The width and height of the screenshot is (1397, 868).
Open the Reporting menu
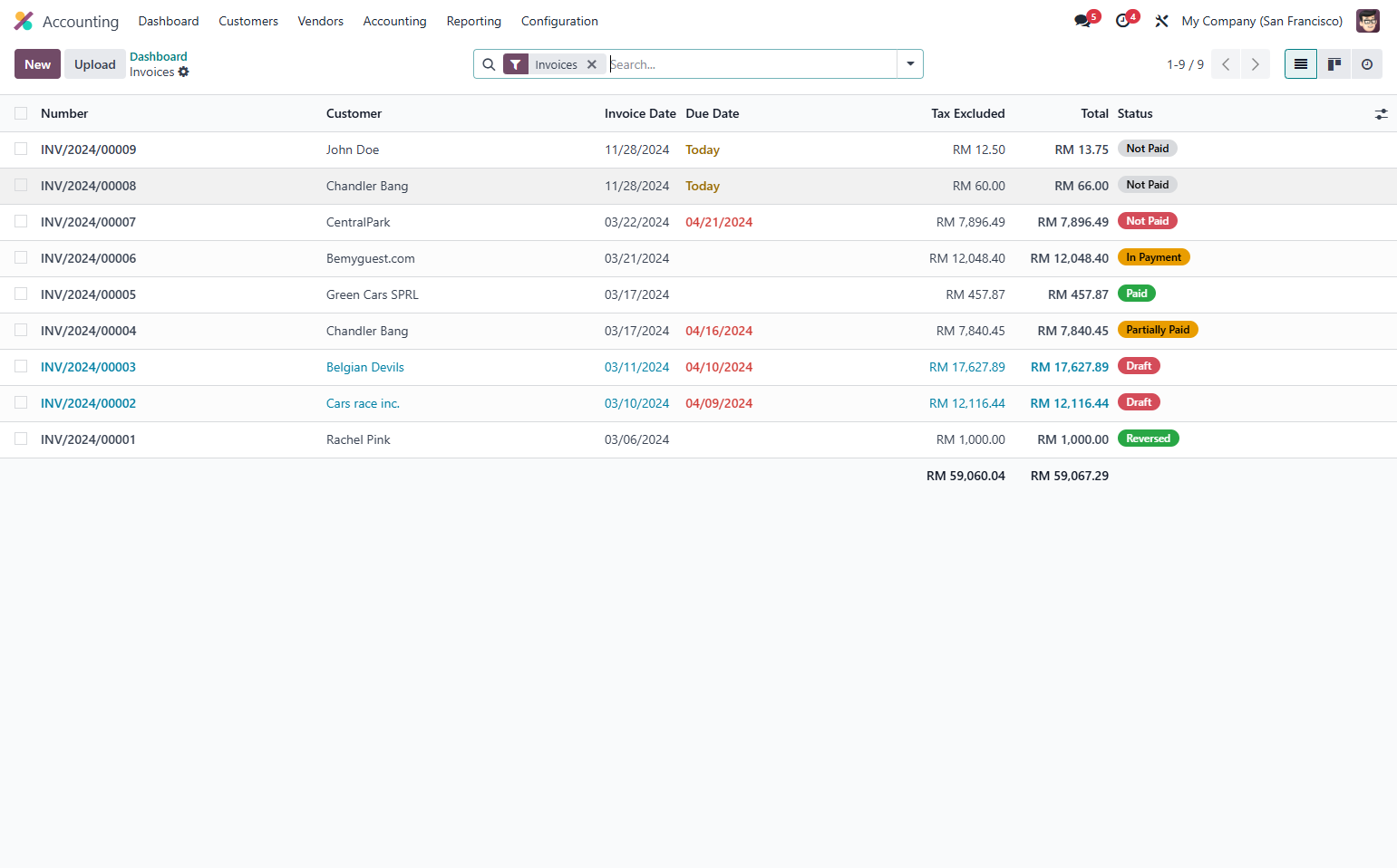pyautogui.click(x=473, y=21)
